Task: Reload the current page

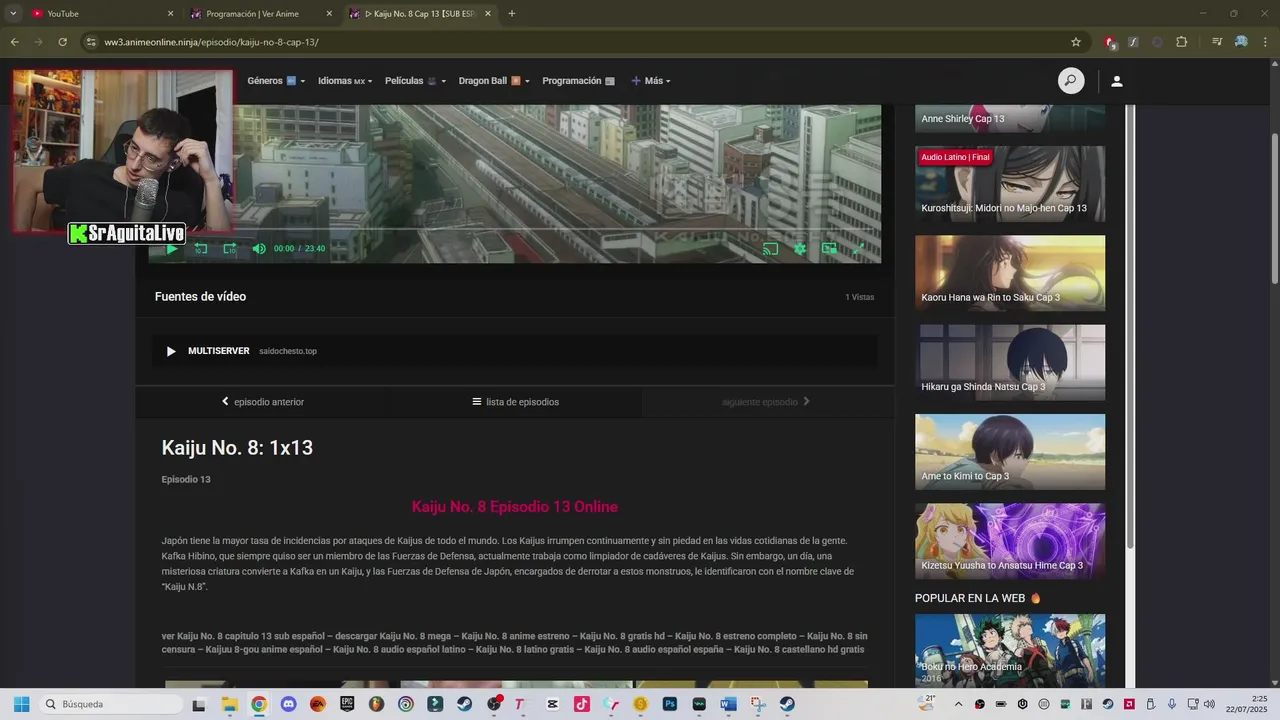Action: 62,42
